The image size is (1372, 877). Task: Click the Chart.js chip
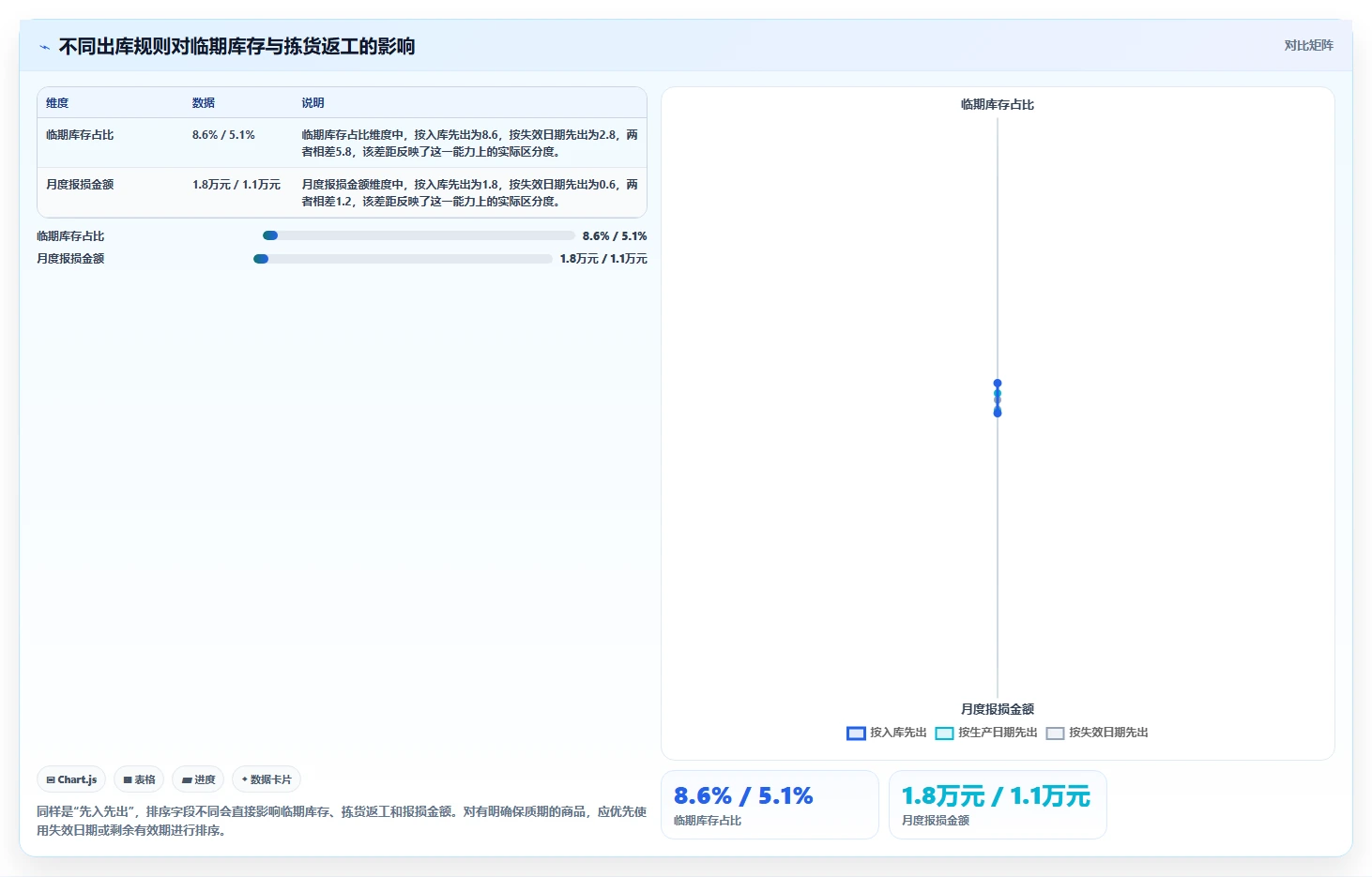pos(71,779)
